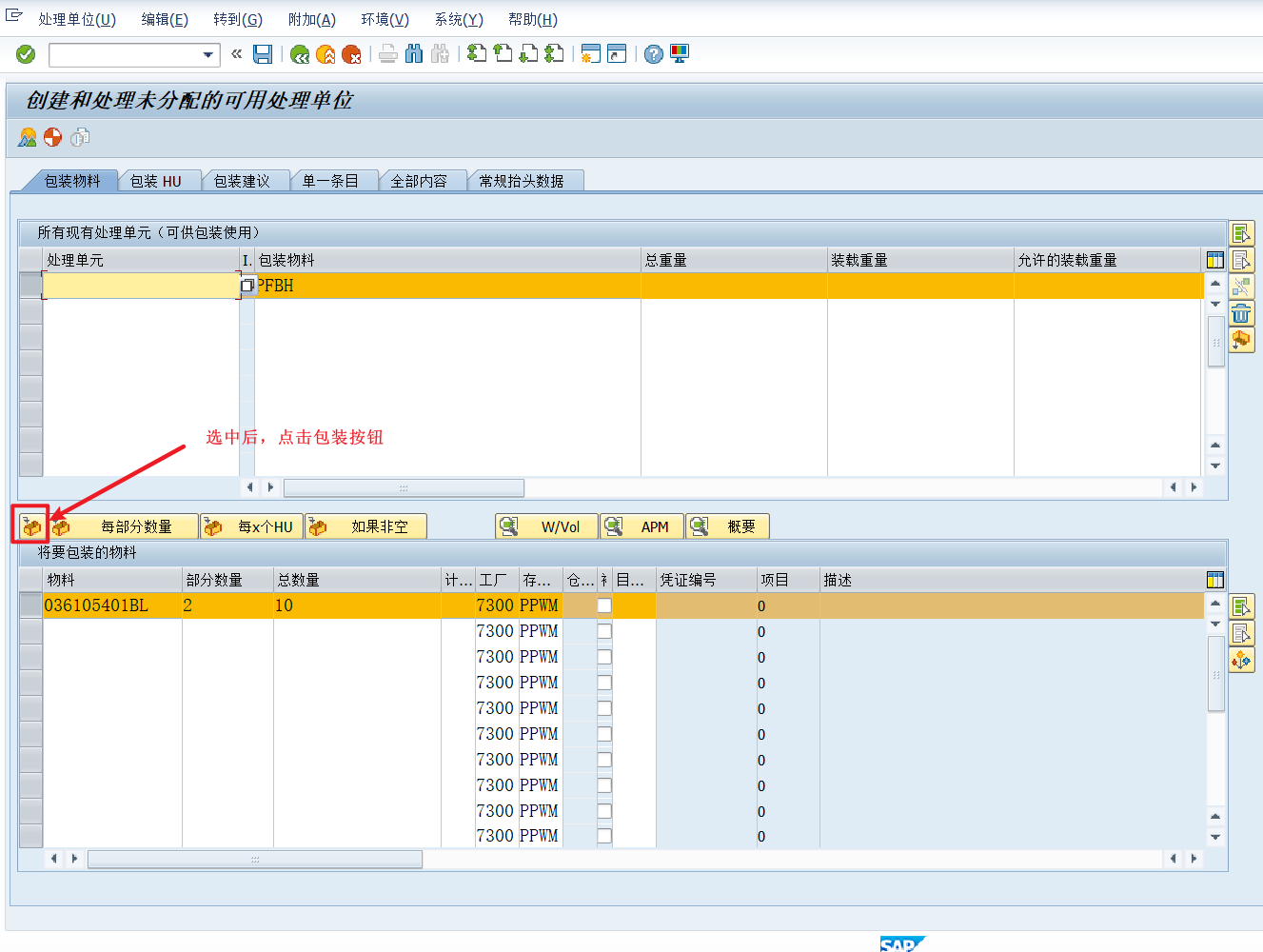
Task: Open the 转到(G) menu
Action: click(238, 20)
